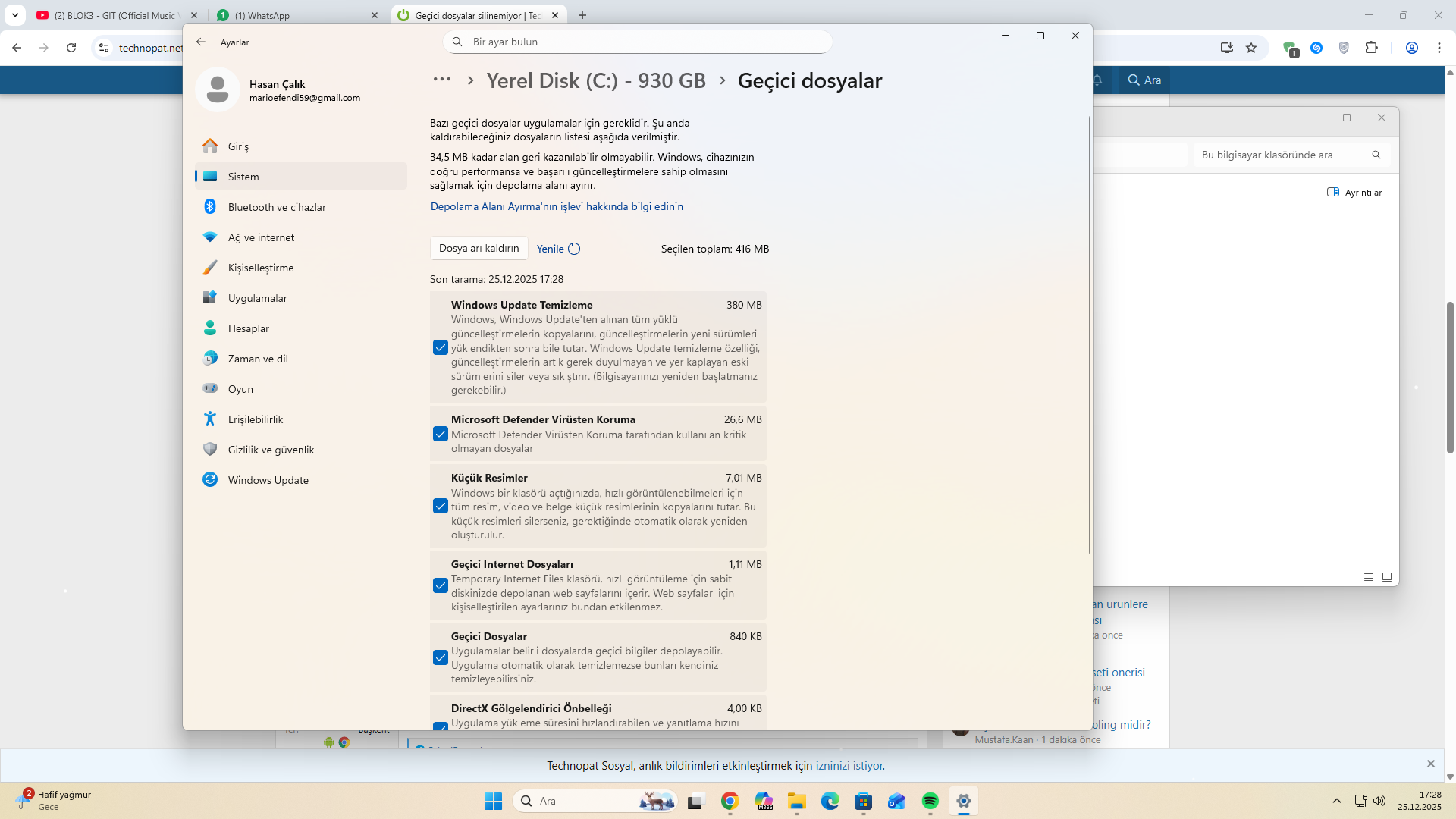The height and width of the screenshot is (819, 1456).
Task: Uncheck the Küçük Resimler checkbox
Action: click(441, 506)
